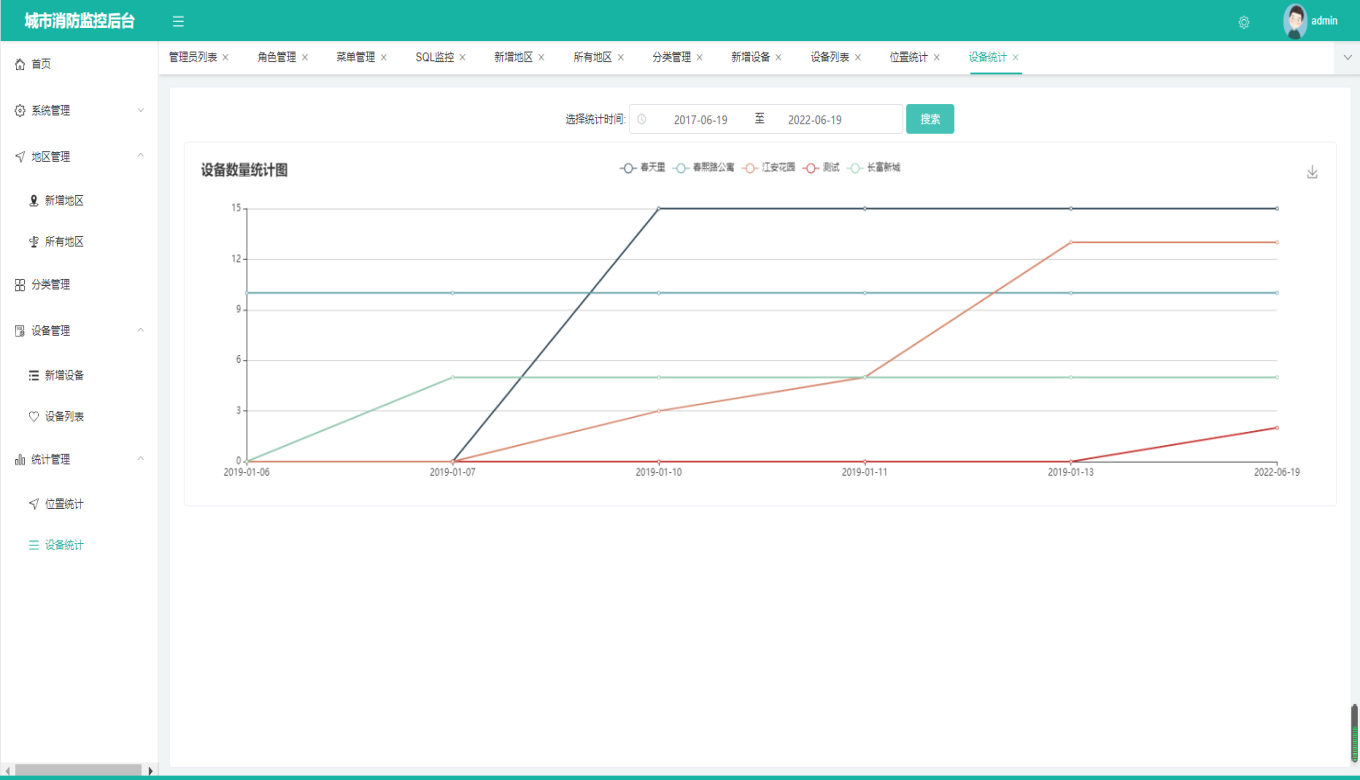Click the 系统管理 gear icon

(x=20, y=111)
